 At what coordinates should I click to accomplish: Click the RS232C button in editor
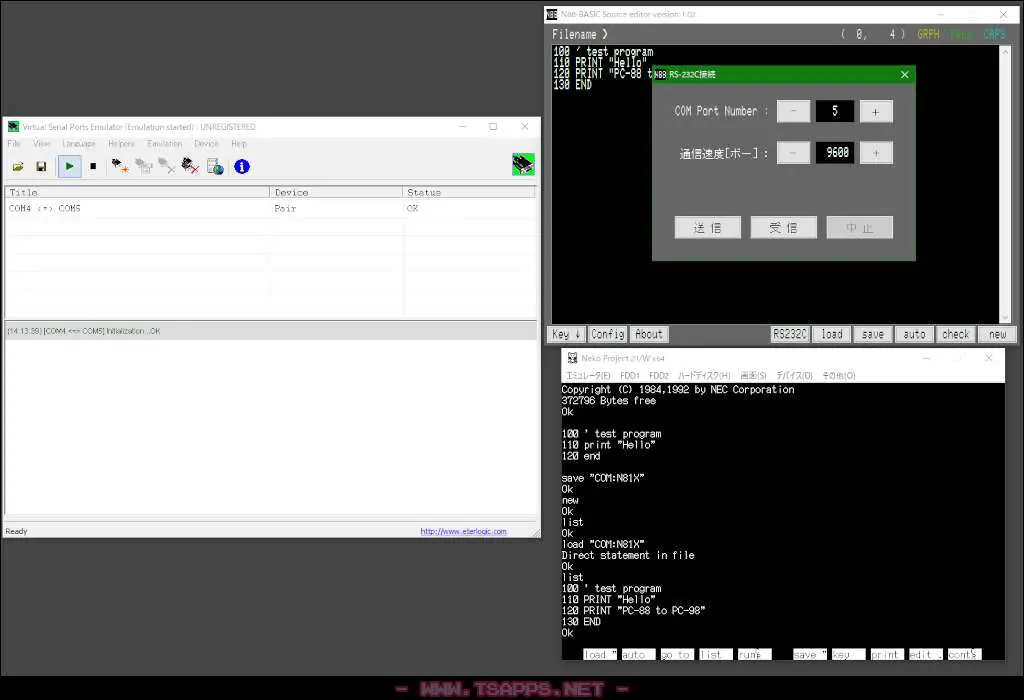coord(790,334)
